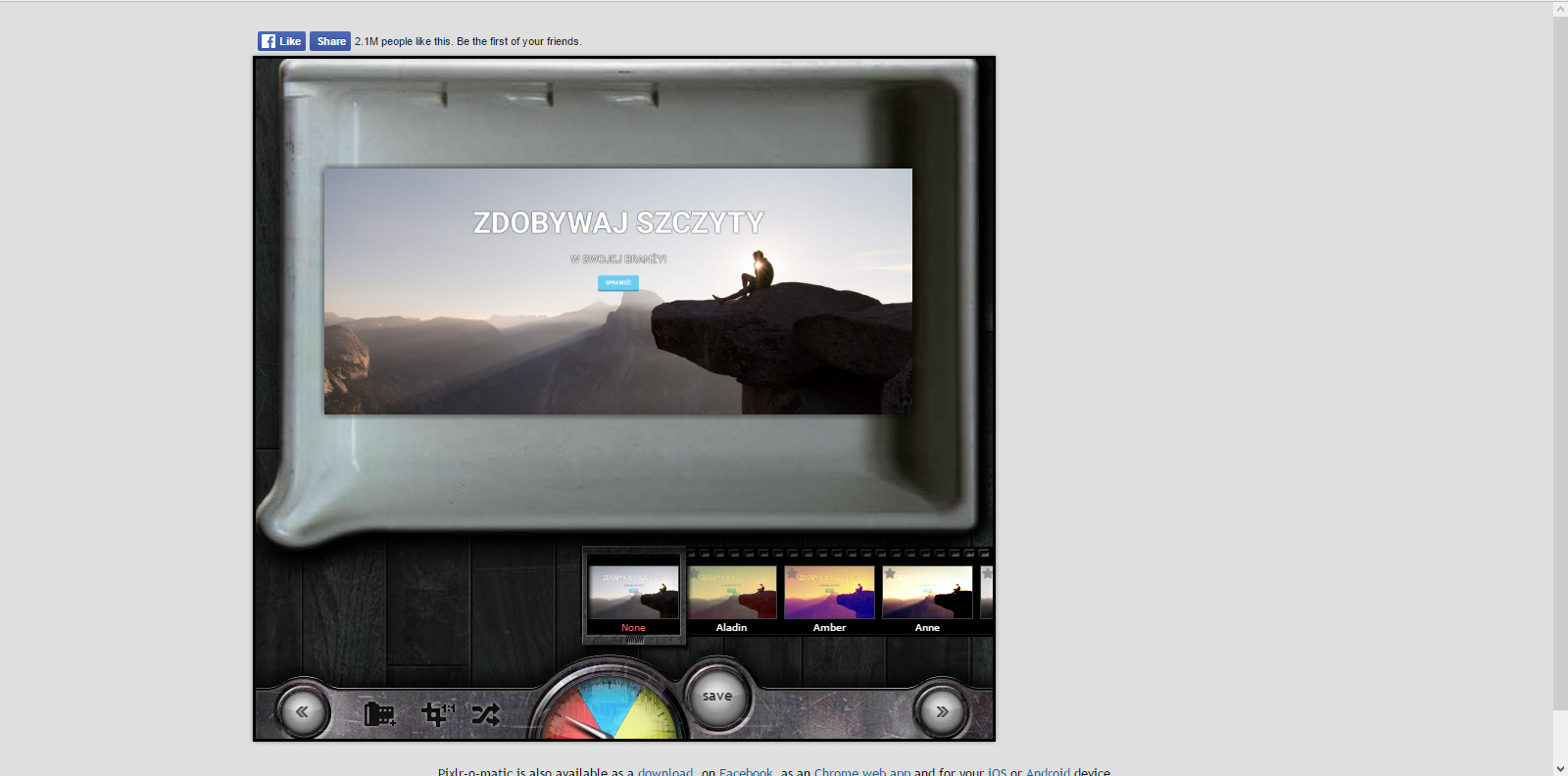Toggle the 1:1 crop tool icon
This screenshot has width=1568, height=776.
pos(437,713)
